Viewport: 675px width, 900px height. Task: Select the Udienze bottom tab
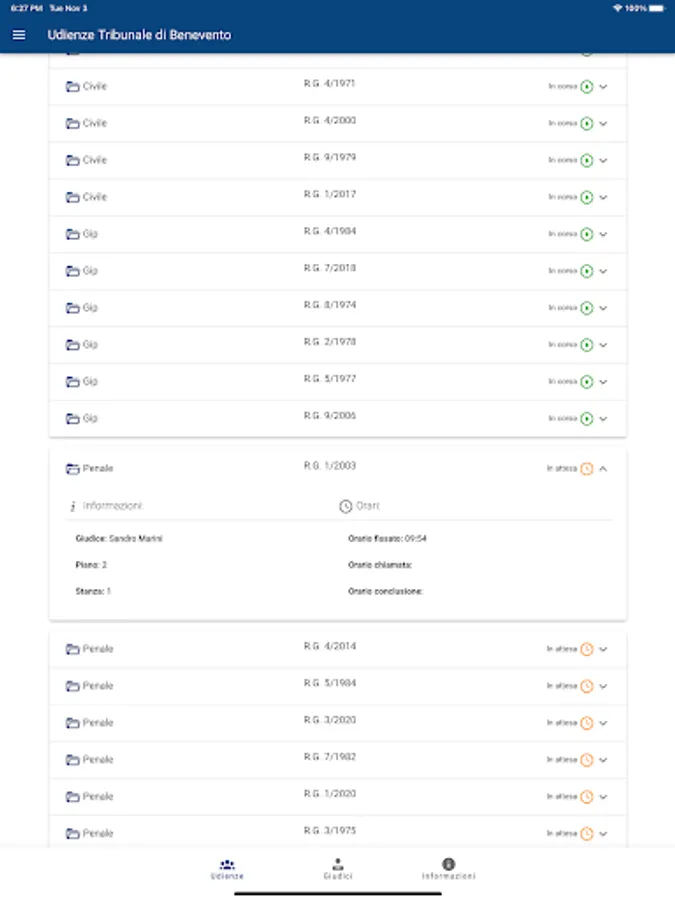[x=227, y=868]
